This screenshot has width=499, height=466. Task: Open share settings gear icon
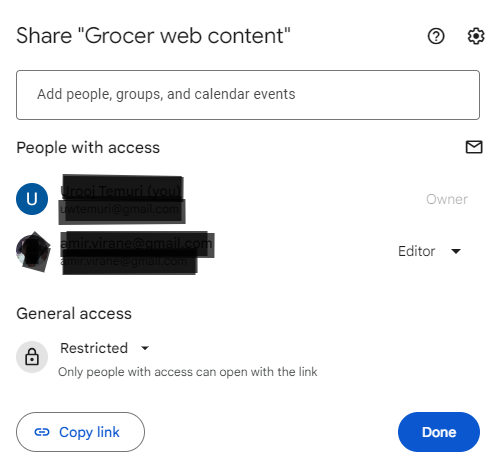point(476,36)
